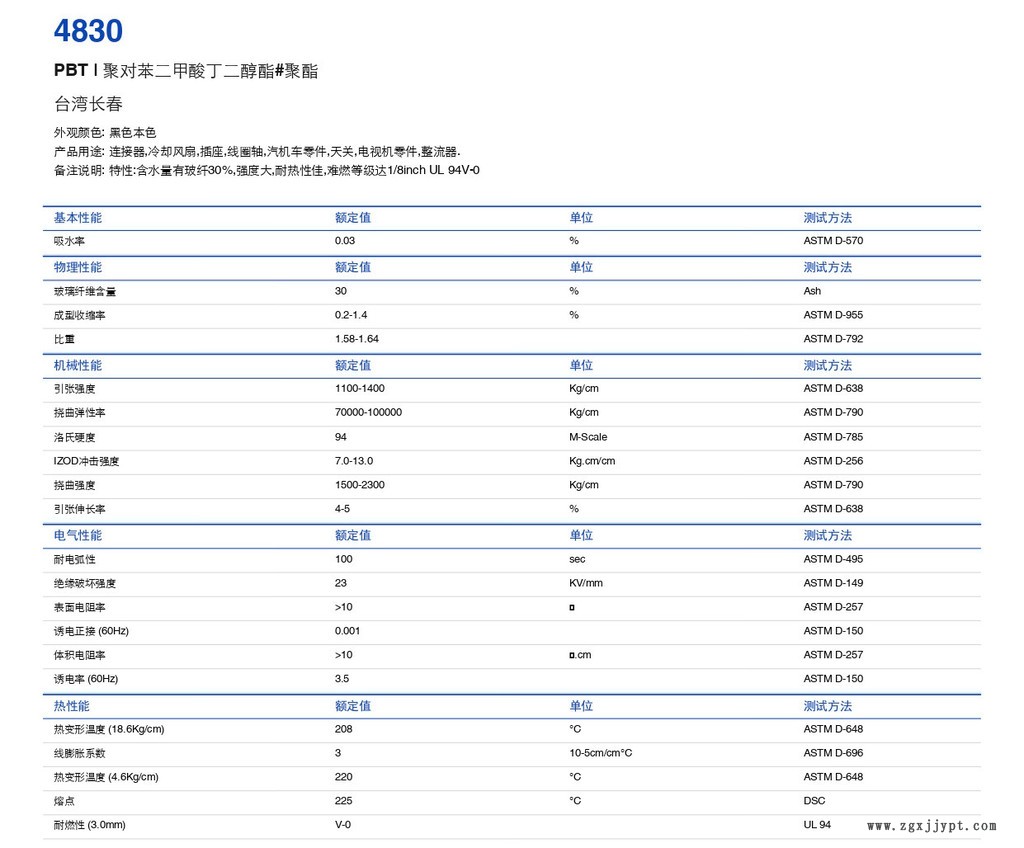1024x848 pixels.
Task: Click the value "1.58-1.64"
Action: click(357, 339)
